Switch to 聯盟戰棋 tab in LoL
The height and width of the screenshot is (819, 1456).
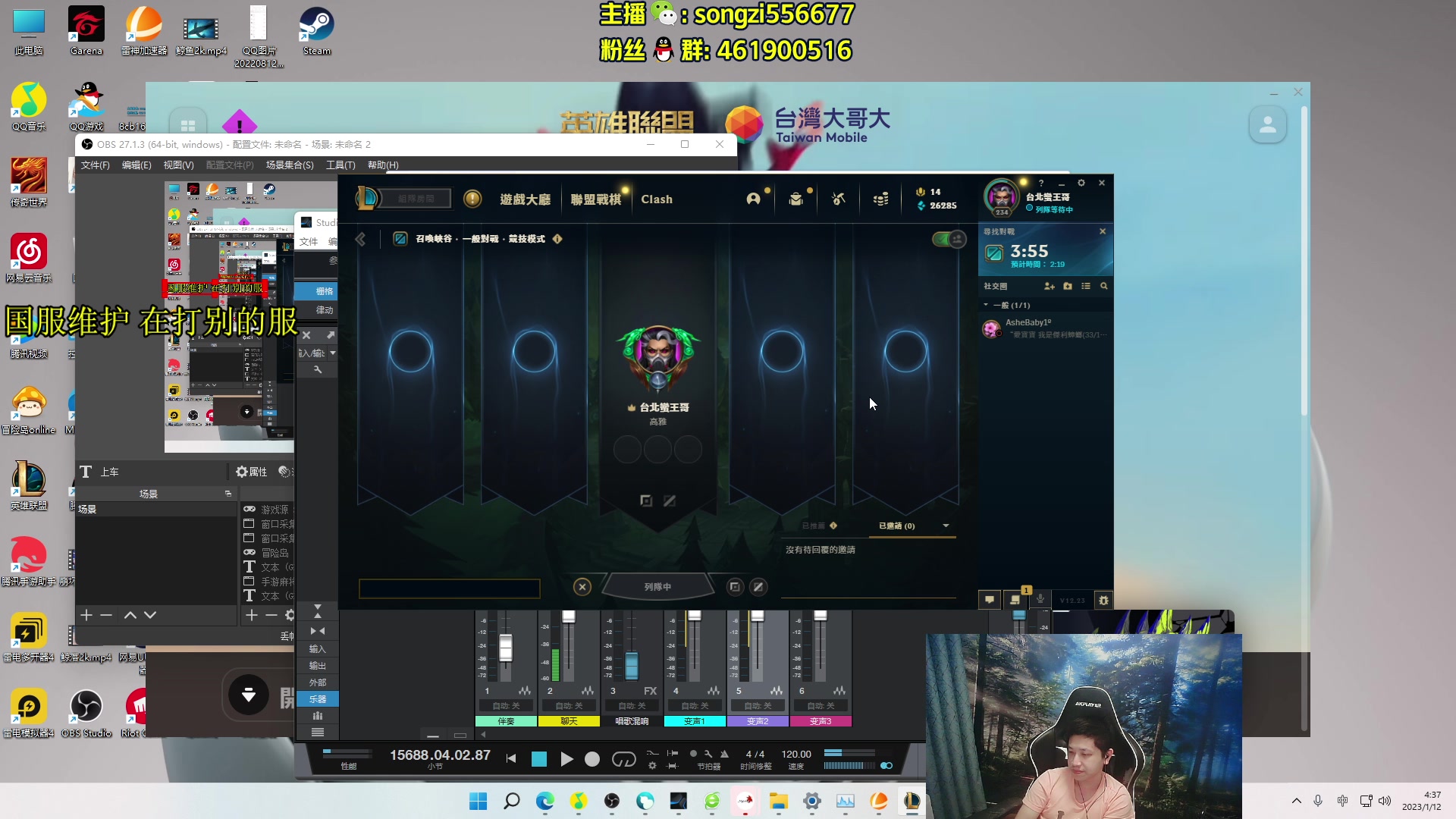pyautogui.click(x=595, y=199)
